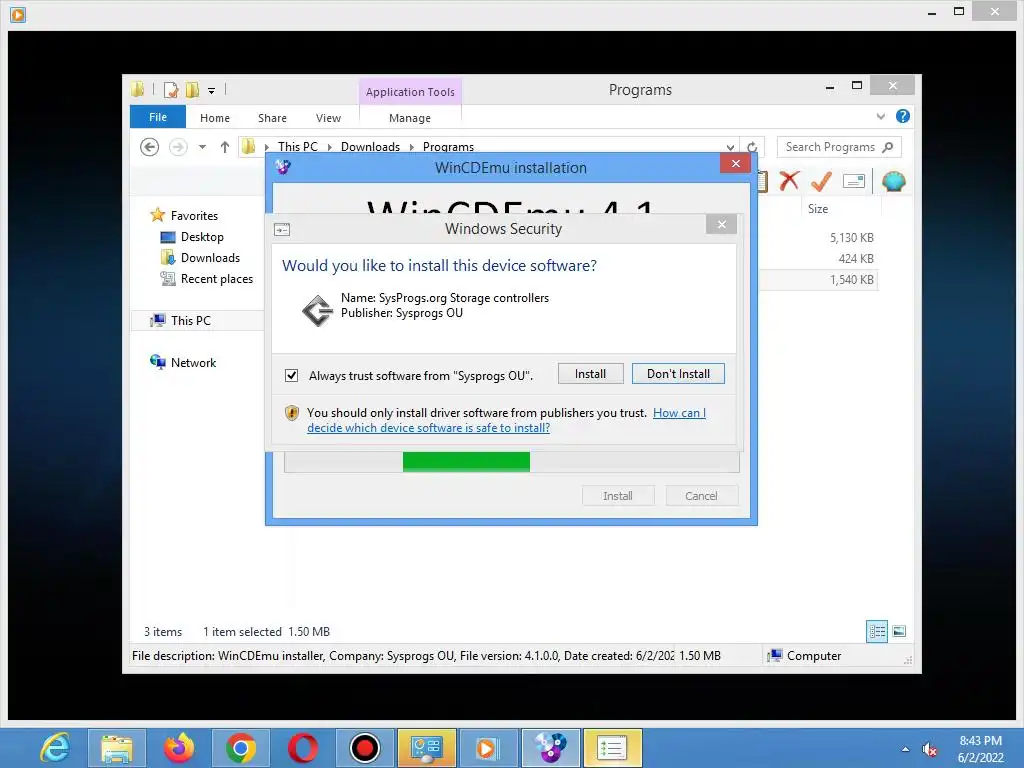Open File Explorer from taskbar
The image size is (1024, 768).
(x=117, y=748)
